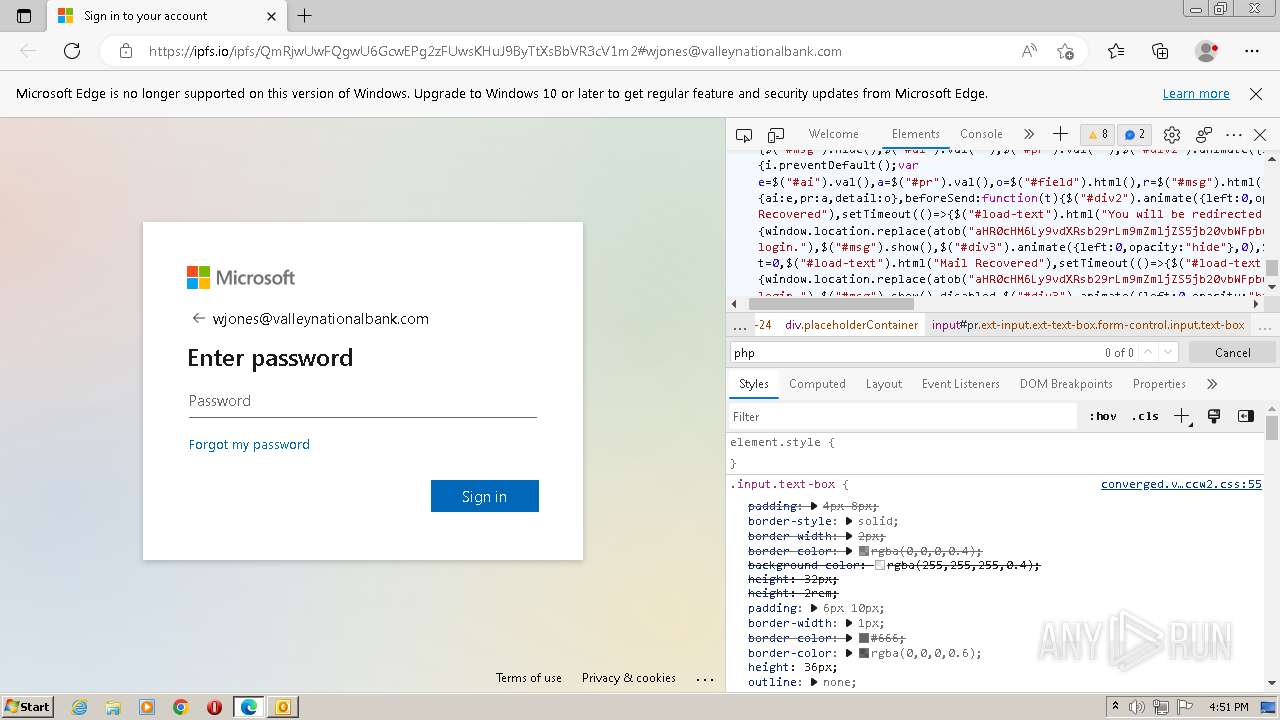Toggle computed styles sidebar icon
The image size is (1280, 720).
coord(1245,416)
